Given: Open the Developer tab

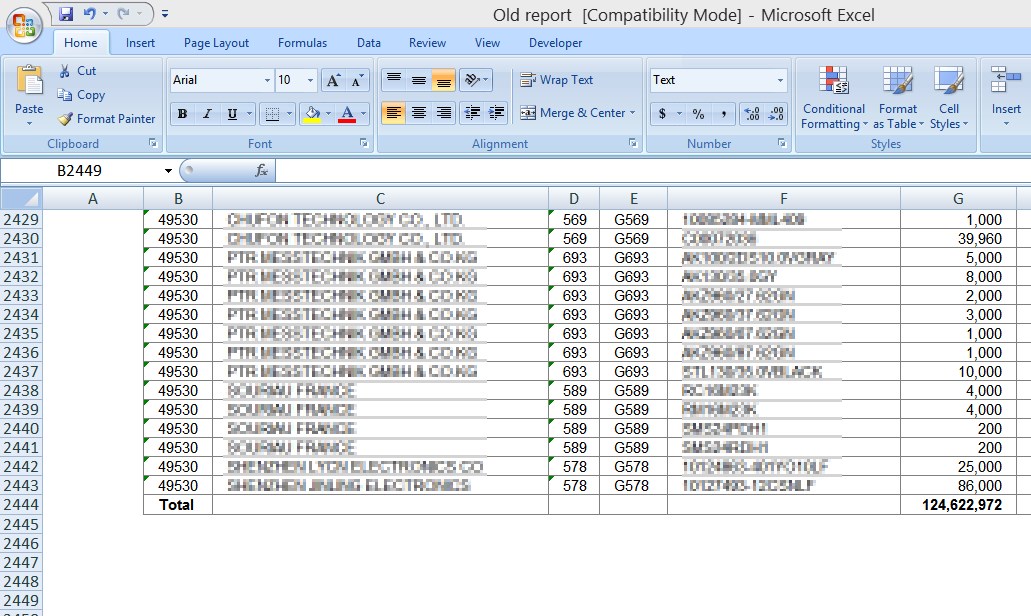Looking at the screenshot, I should point(556,43).
